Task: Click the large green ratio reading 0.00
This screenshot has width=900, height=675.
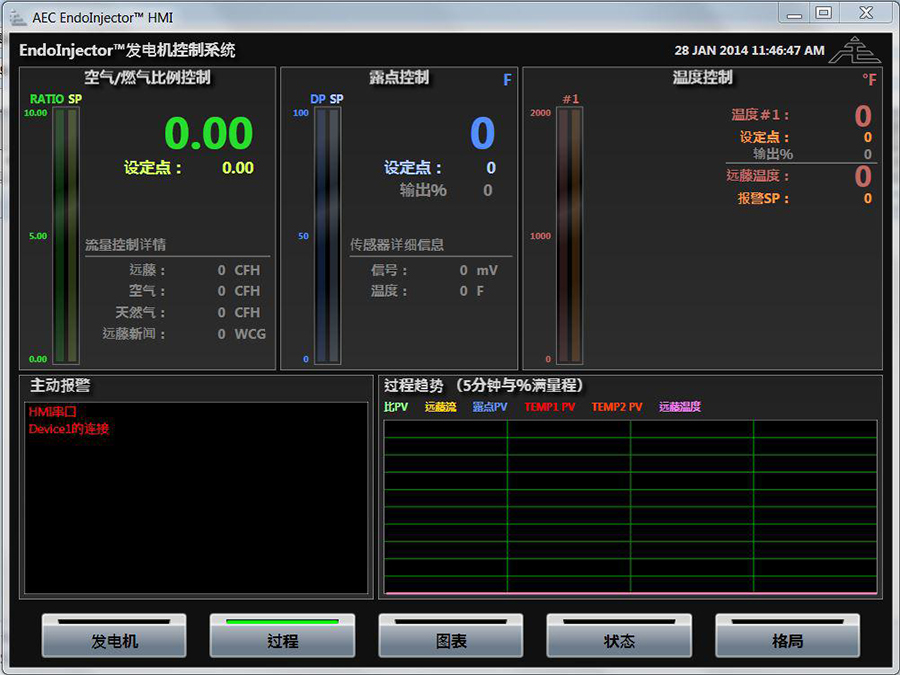Action: pyautogui.click(x=208, y=133)
